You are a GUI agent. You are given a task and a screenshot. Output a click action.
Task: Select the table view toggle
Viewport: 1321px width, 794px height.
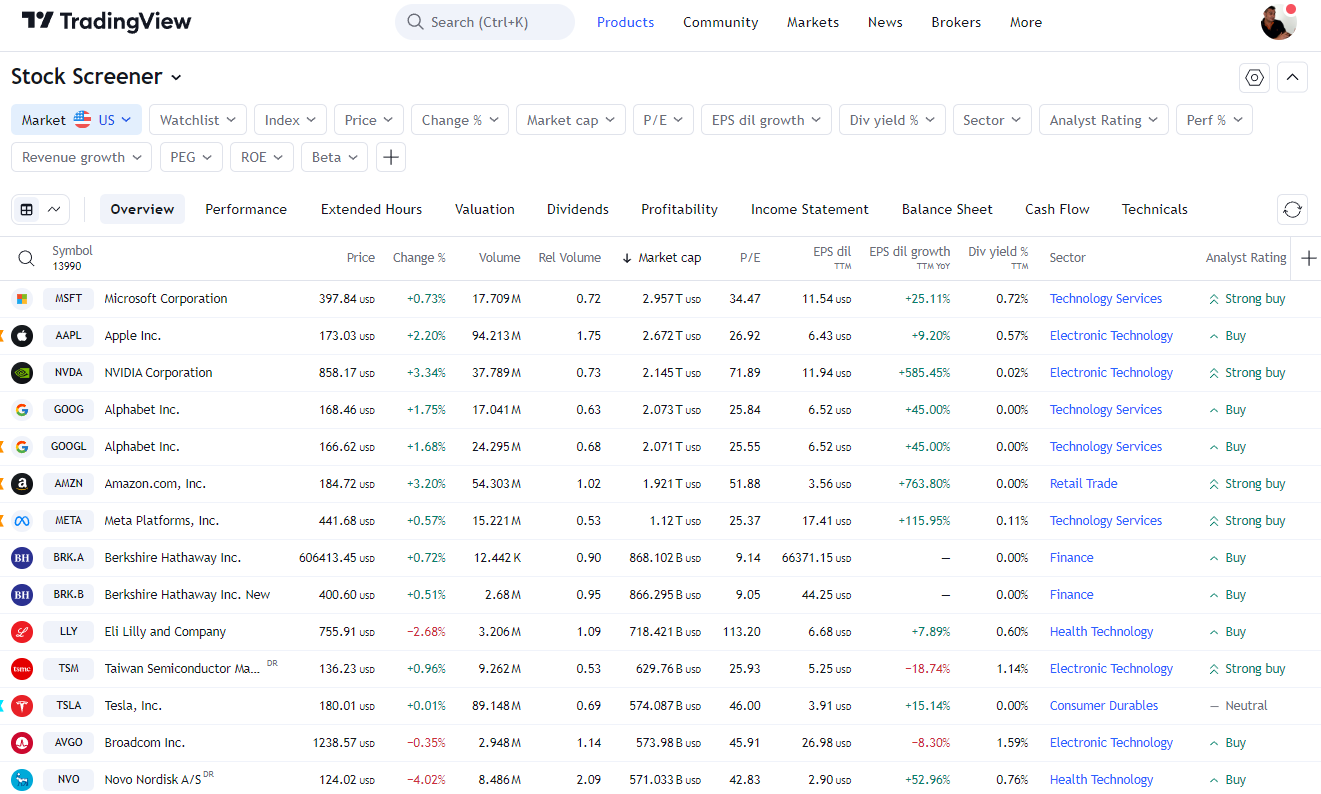coord(27,209)
